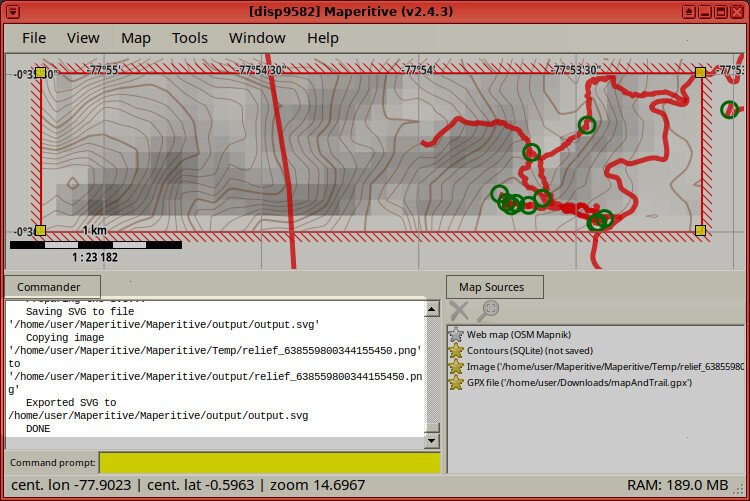Image resolution: width=750 pixels, height=501 pixels.
Task: Select Contours (SQLite) (not saved) row
Action: [x=596, y=350]
